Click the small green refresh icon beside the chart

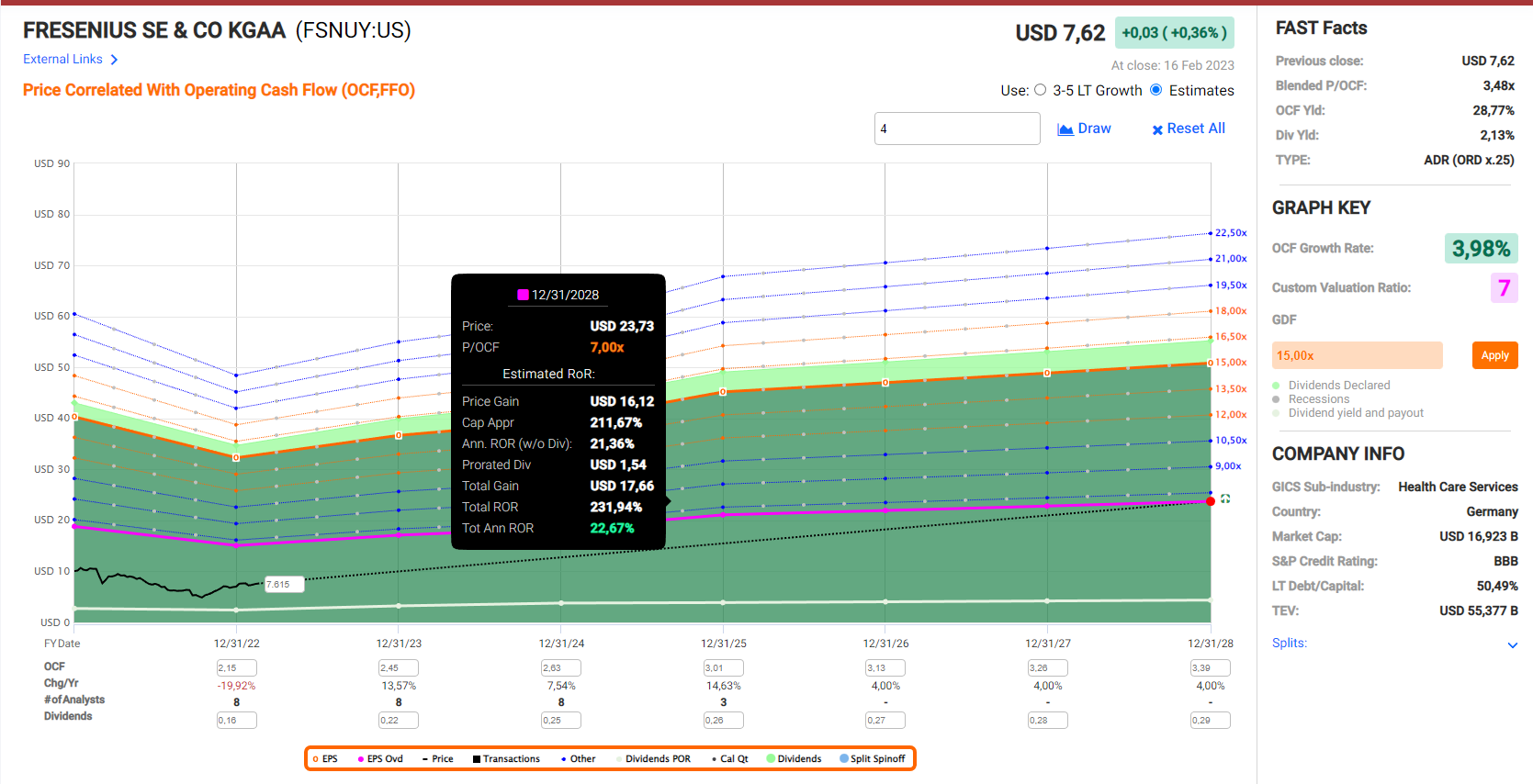point(1225,499)
